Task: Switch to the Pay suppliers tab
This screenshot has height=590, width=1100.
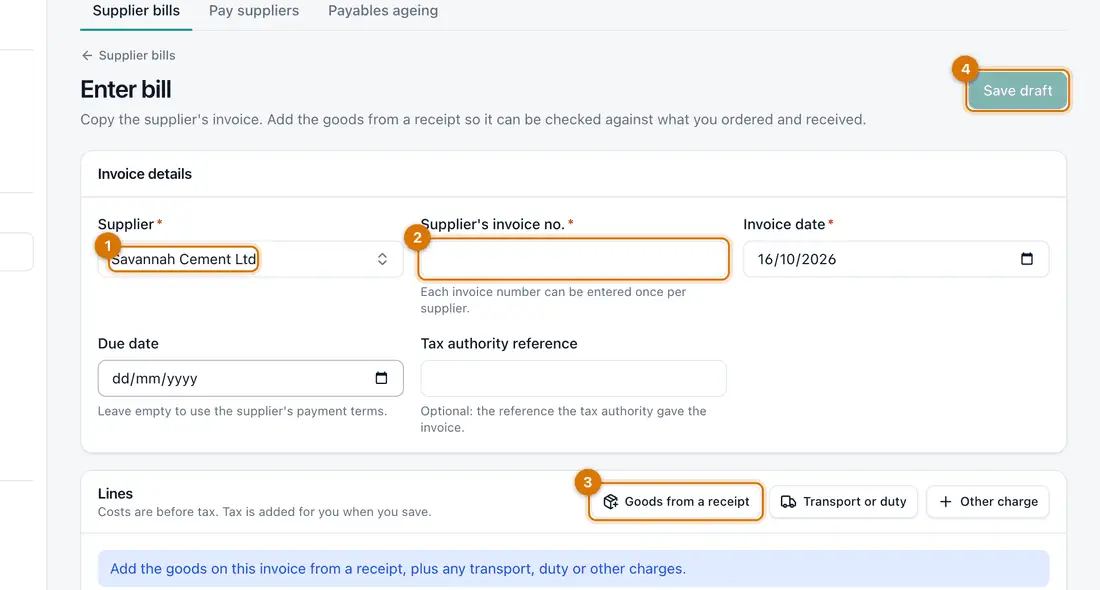Action: (x=254, y=11)
